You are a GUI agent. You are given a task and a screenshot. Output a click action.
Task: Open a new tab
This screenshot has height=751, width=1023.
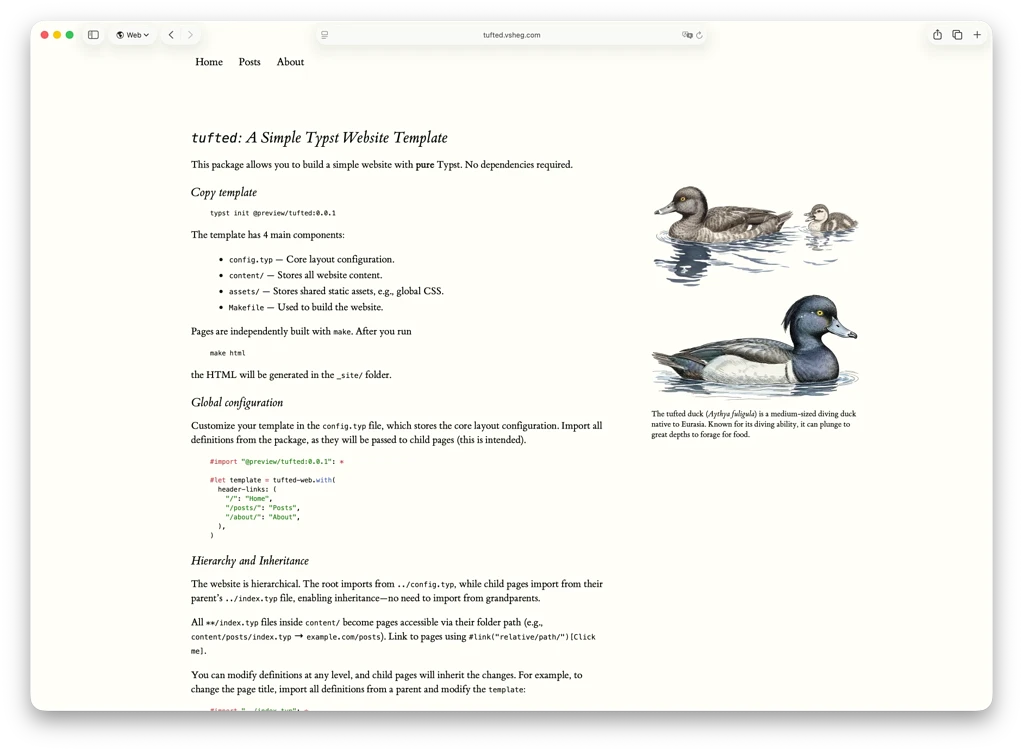(x=977, y=35)
